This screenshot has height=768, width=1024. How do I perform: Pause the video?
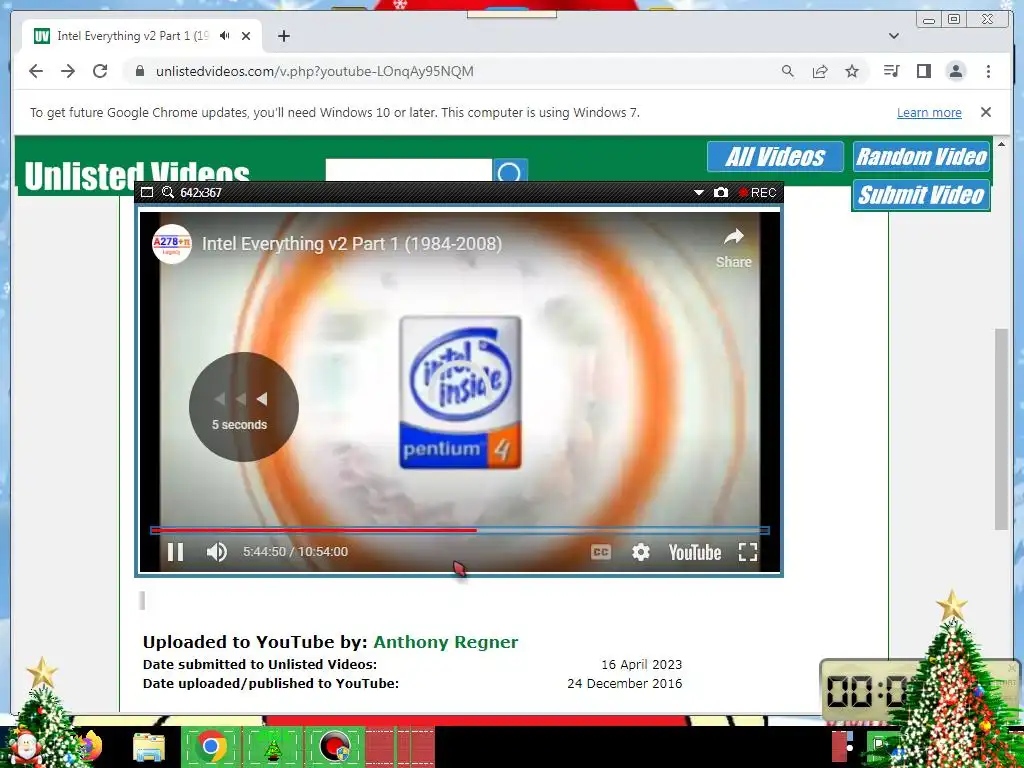pyautogui.click(x=175, y=552)
